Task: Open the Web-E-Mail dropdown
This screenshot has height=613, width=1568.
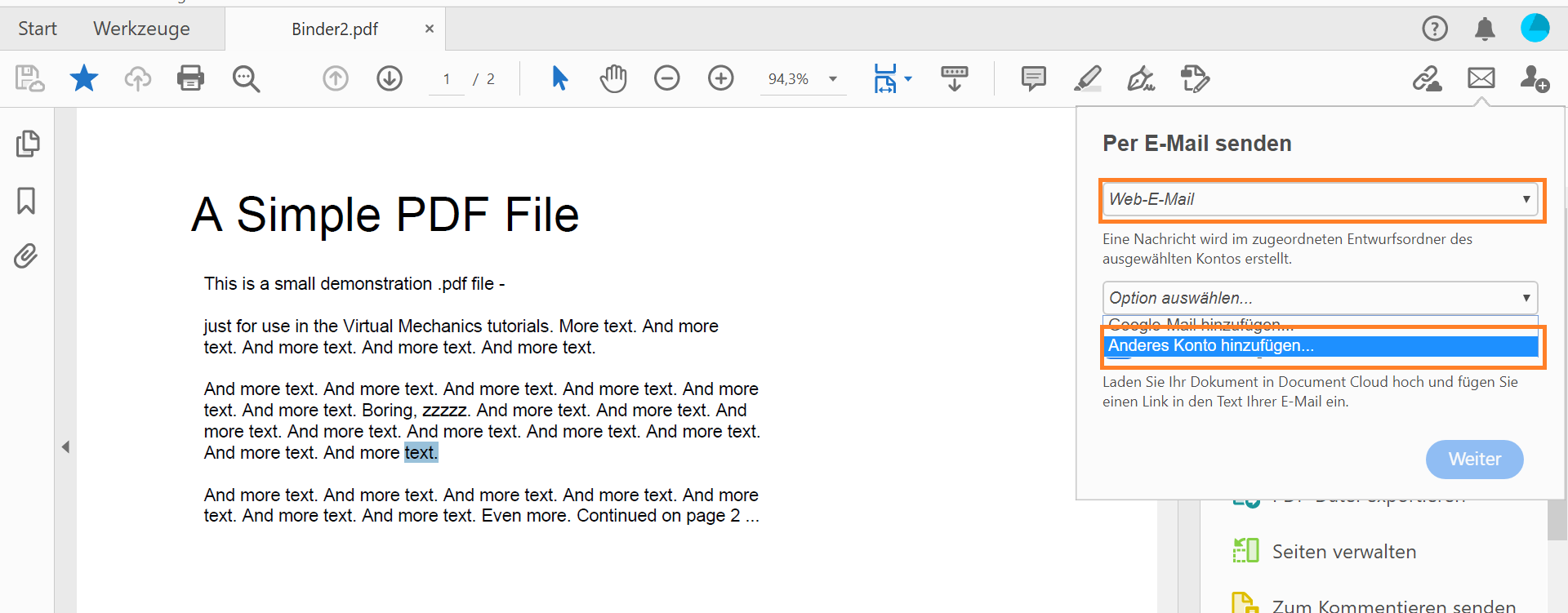Action: pos(1320,199)
